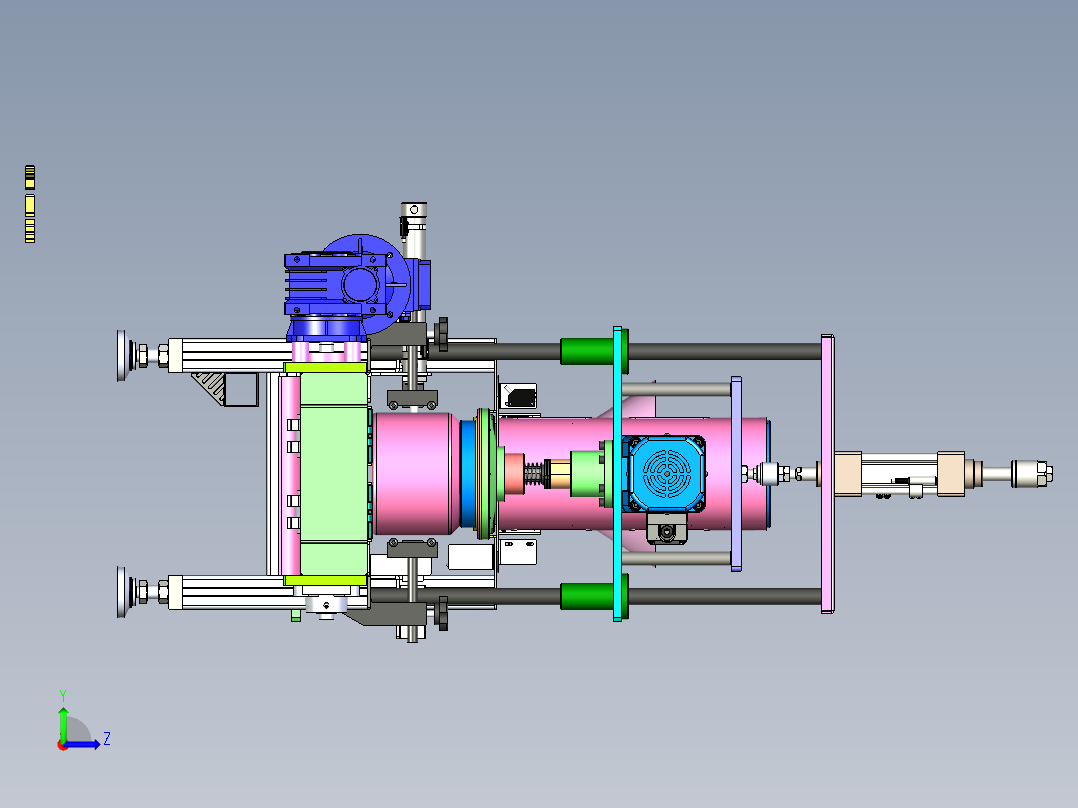Select the lavender intermediate plate
1078x808 pixels.
736,474
